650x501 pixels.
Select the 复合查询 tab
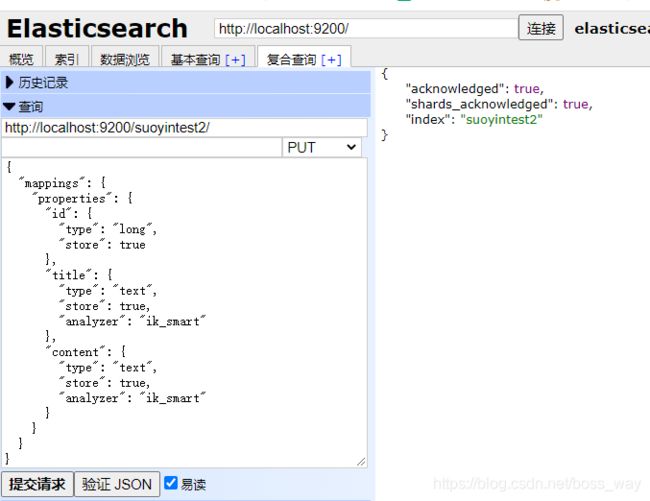point(291,60)
